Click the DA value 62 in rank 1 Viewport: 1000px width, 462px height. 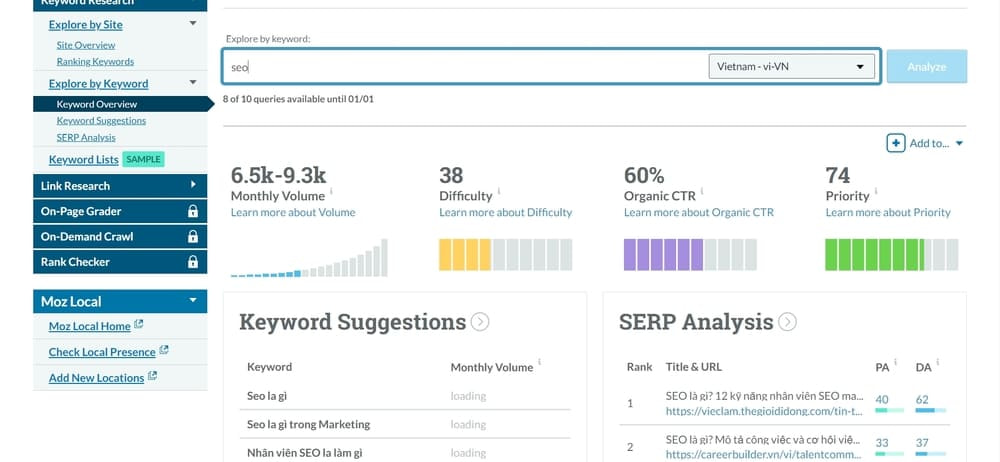tap(922, 400)
